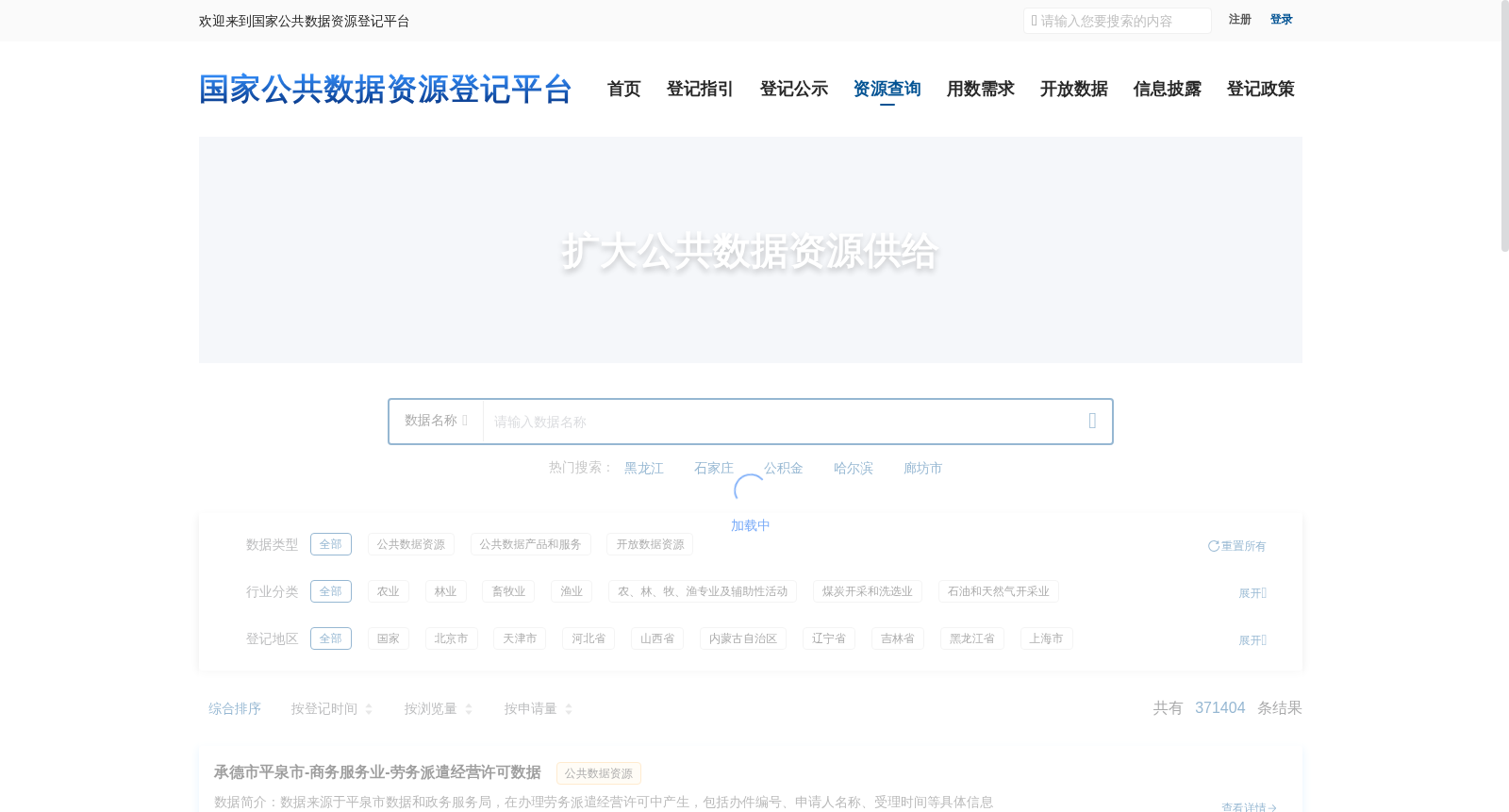Filter region by 北京市
1509x812 pixels.
(452, 638)
